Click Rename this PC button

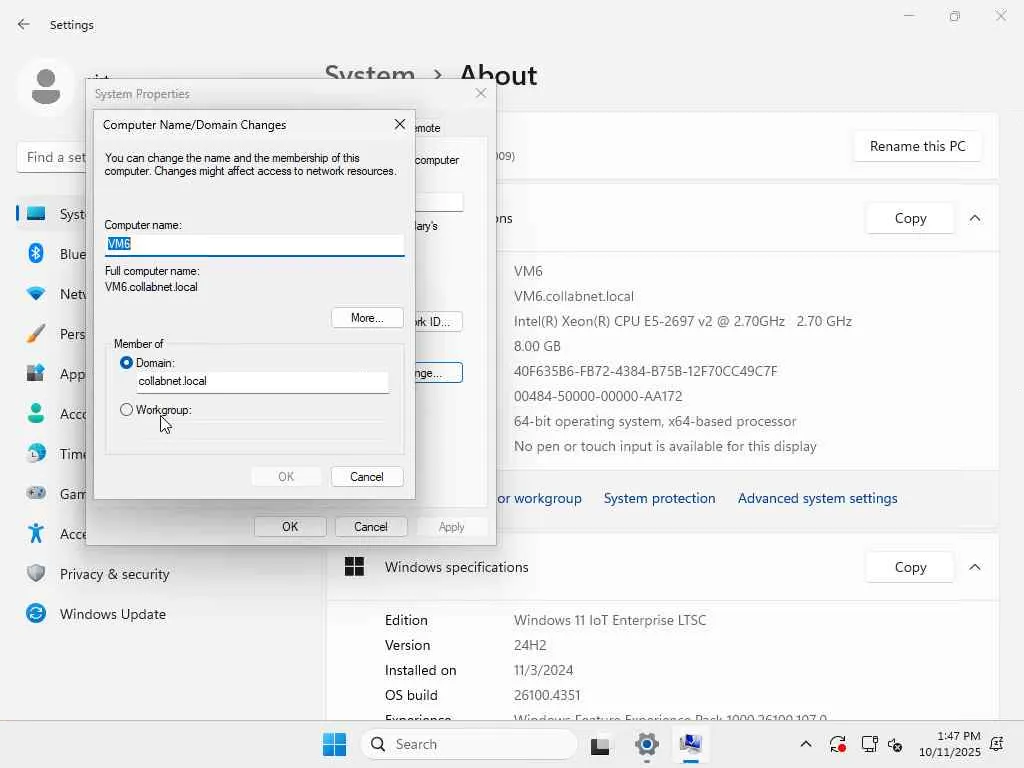(x=917, y=146)
